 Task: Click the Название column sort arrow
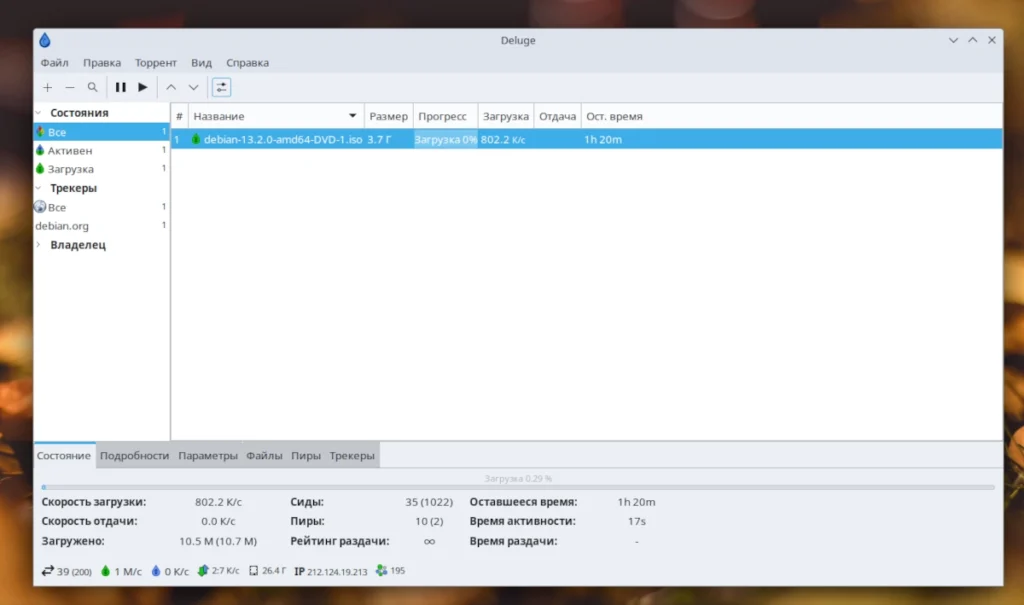(353, 116)
